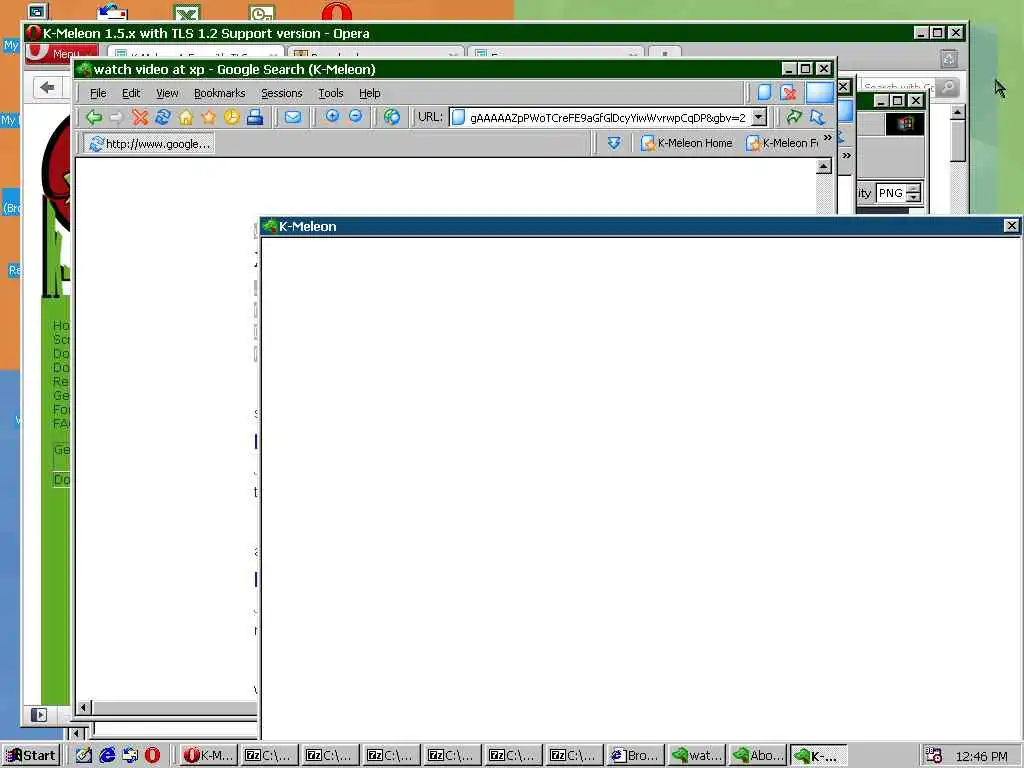
Task: Expand URL history dropdown arrow
Action: pyautogui.click(x=759, y=118)
